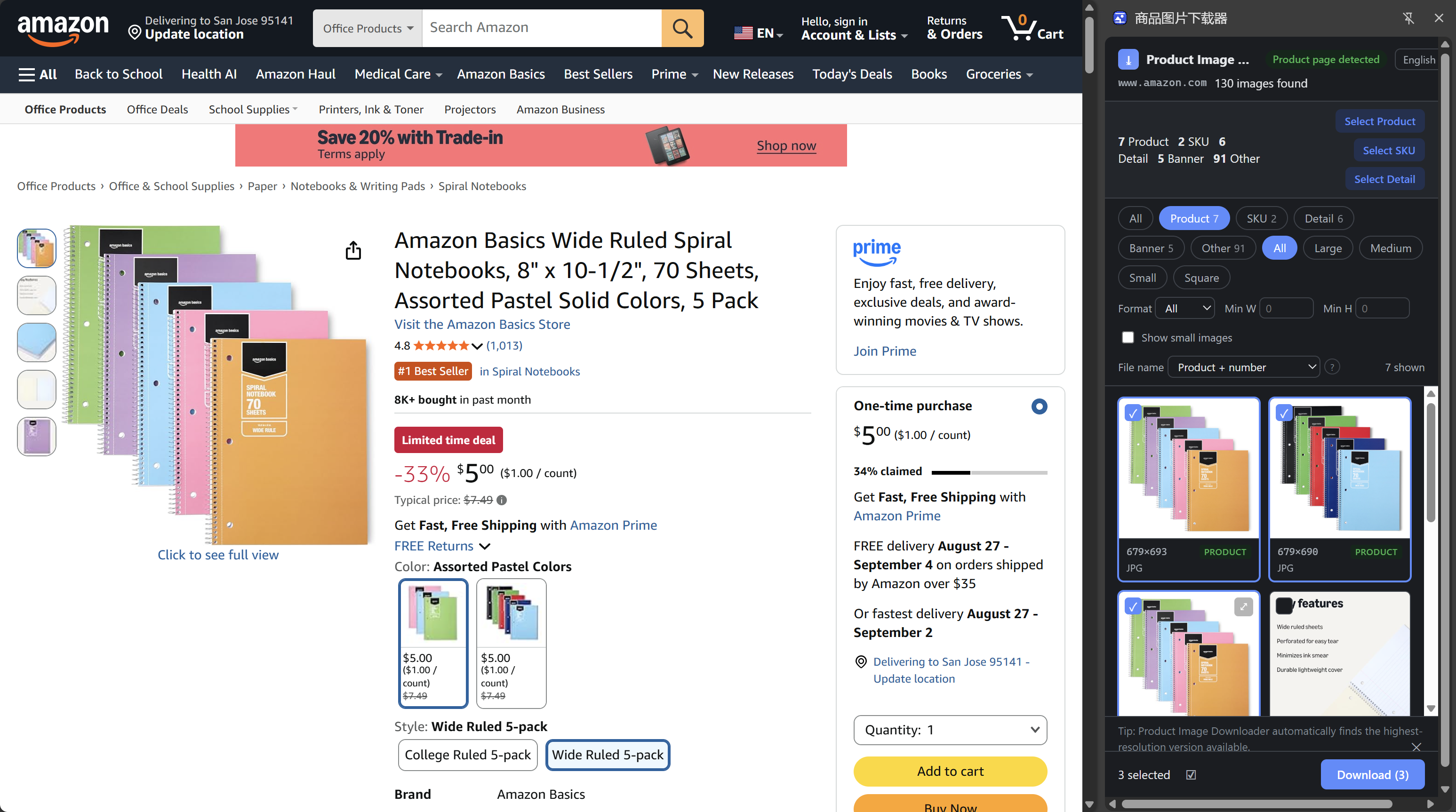The image size is (1456, 812).
Task: Toggle Show small images checkbox
Action: tap(1128, 337)
